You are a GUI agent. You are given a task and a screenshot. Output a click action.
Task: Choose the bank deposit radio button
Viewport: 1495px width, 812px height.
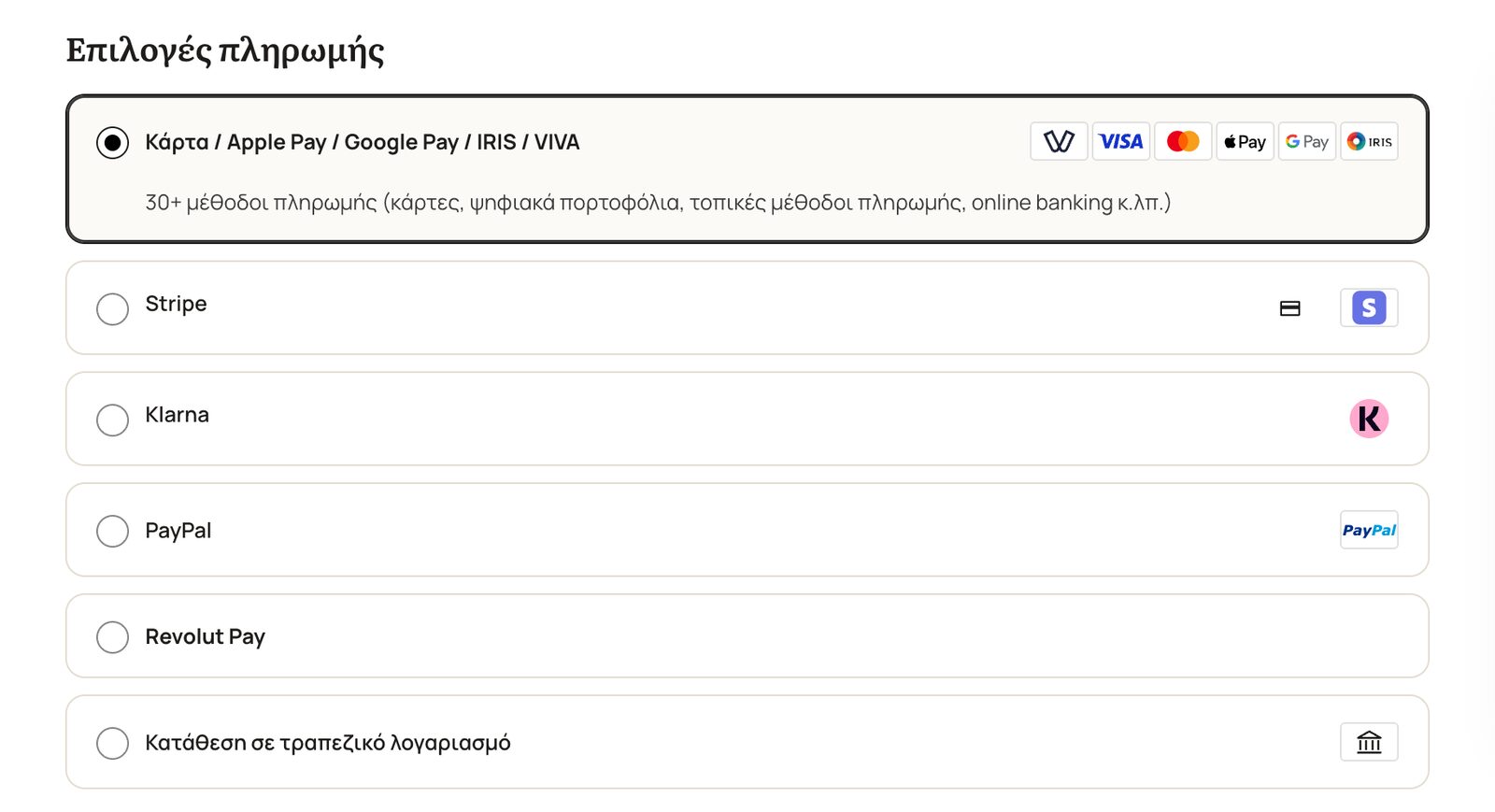(112, 744)
